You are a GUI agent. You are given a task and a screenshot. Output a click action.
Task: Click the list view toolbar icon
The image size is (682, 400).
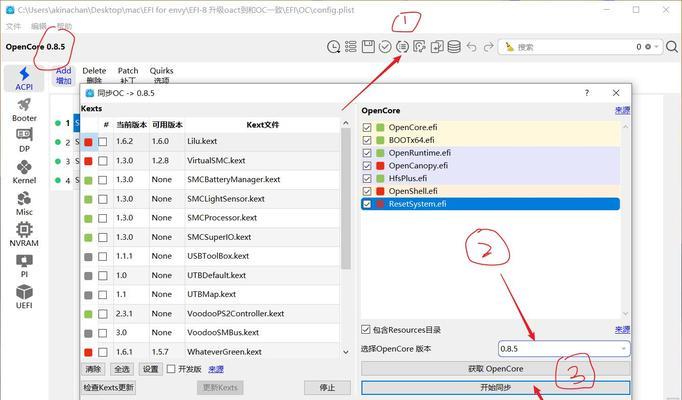point(351,47)
